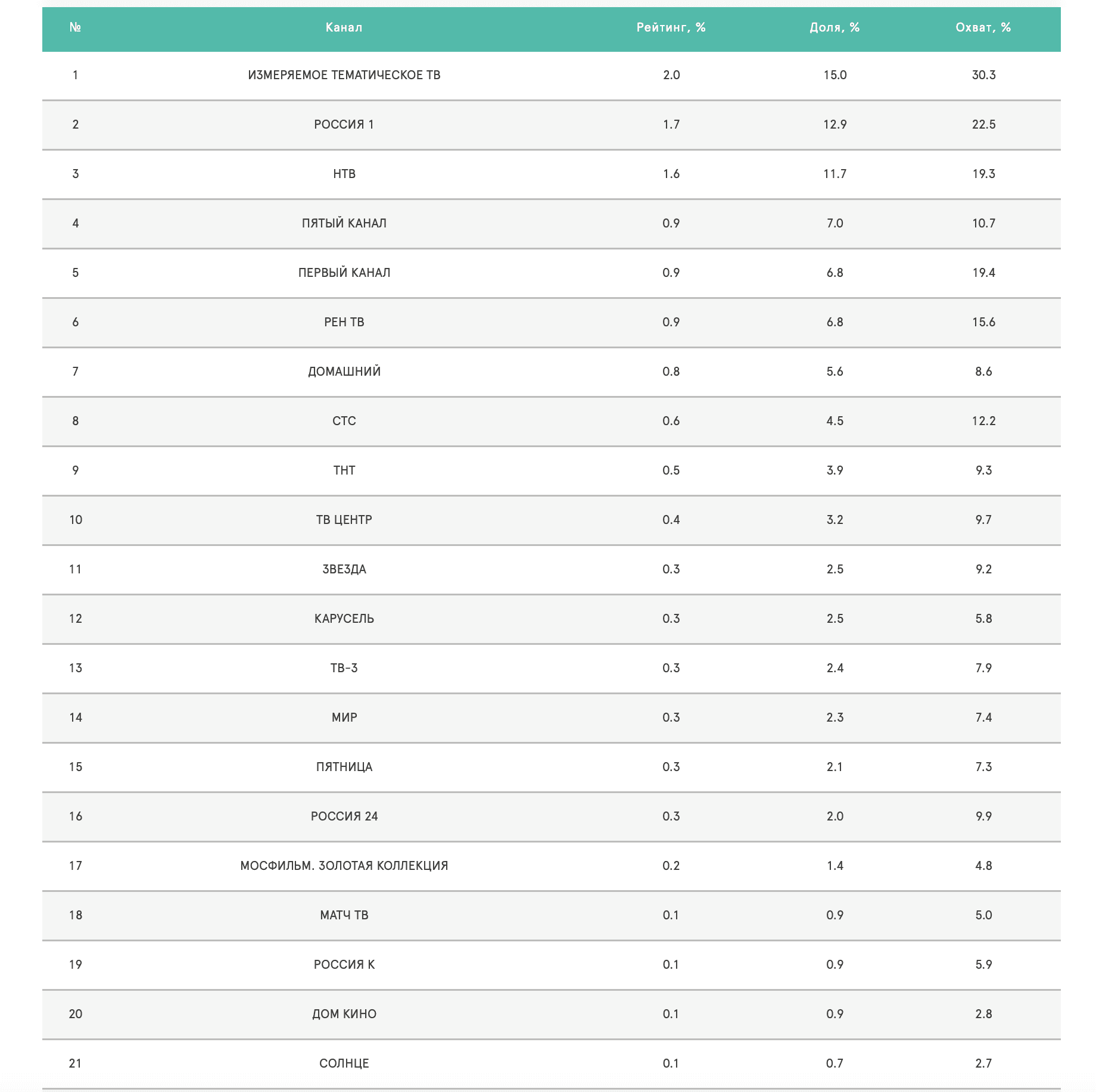This screenshot has height=1092, width=1096.
Task: Click the "ПЯТЫЙ КАНАЛ" channel name
Action: pyautogui.click(x=344, y=223)
